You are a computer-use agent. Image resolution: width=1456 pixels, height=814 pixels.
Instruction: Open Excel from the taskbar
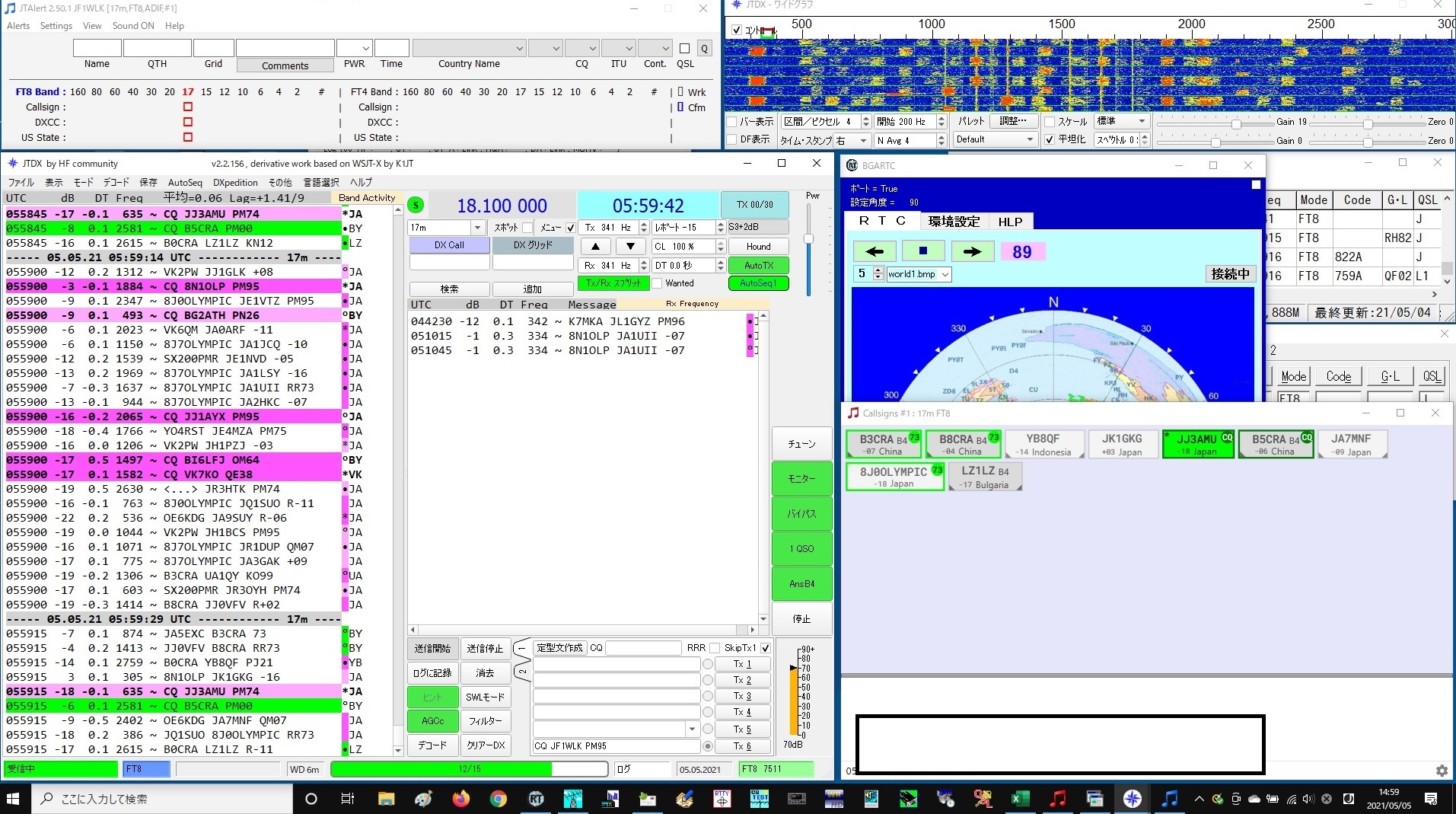pyautogui.click(x=1020, y=798)
